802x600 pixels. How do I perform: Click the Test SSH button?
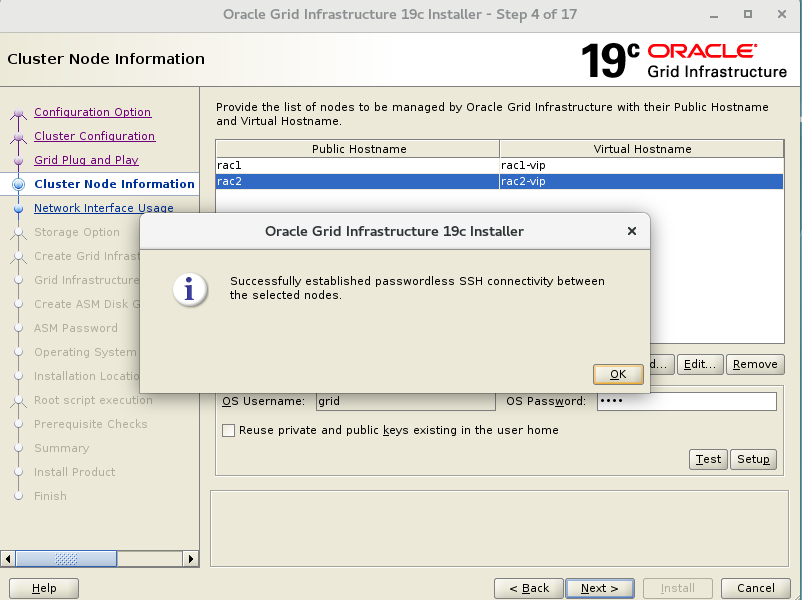pyautogui.click(x=708, y=459)
